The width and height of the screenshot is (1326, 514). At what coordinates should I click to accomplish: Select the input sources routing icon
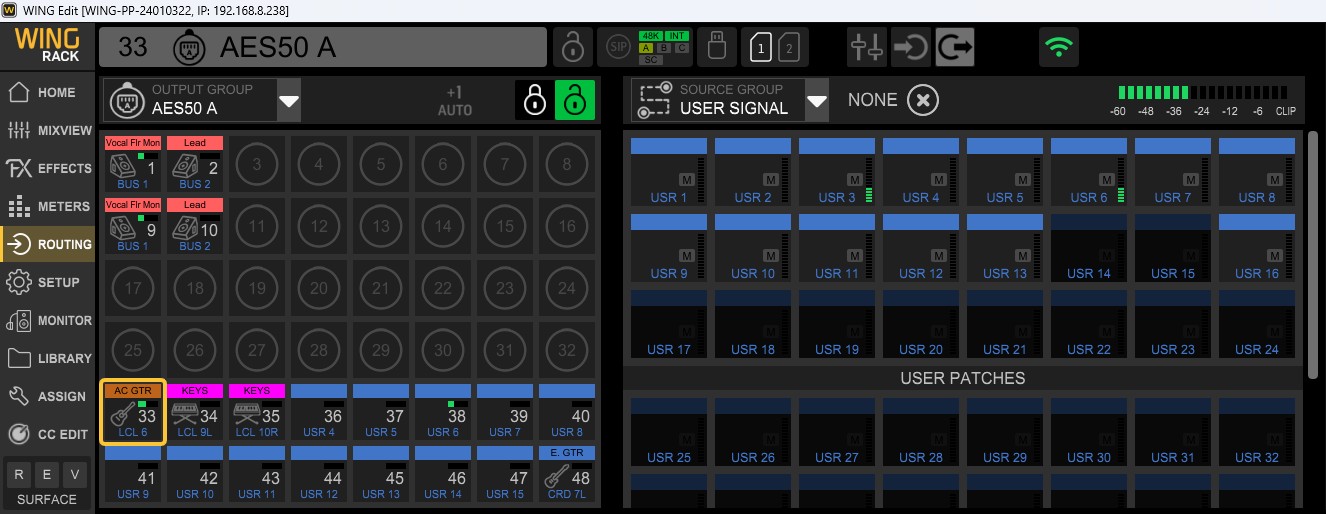(910, 47)
